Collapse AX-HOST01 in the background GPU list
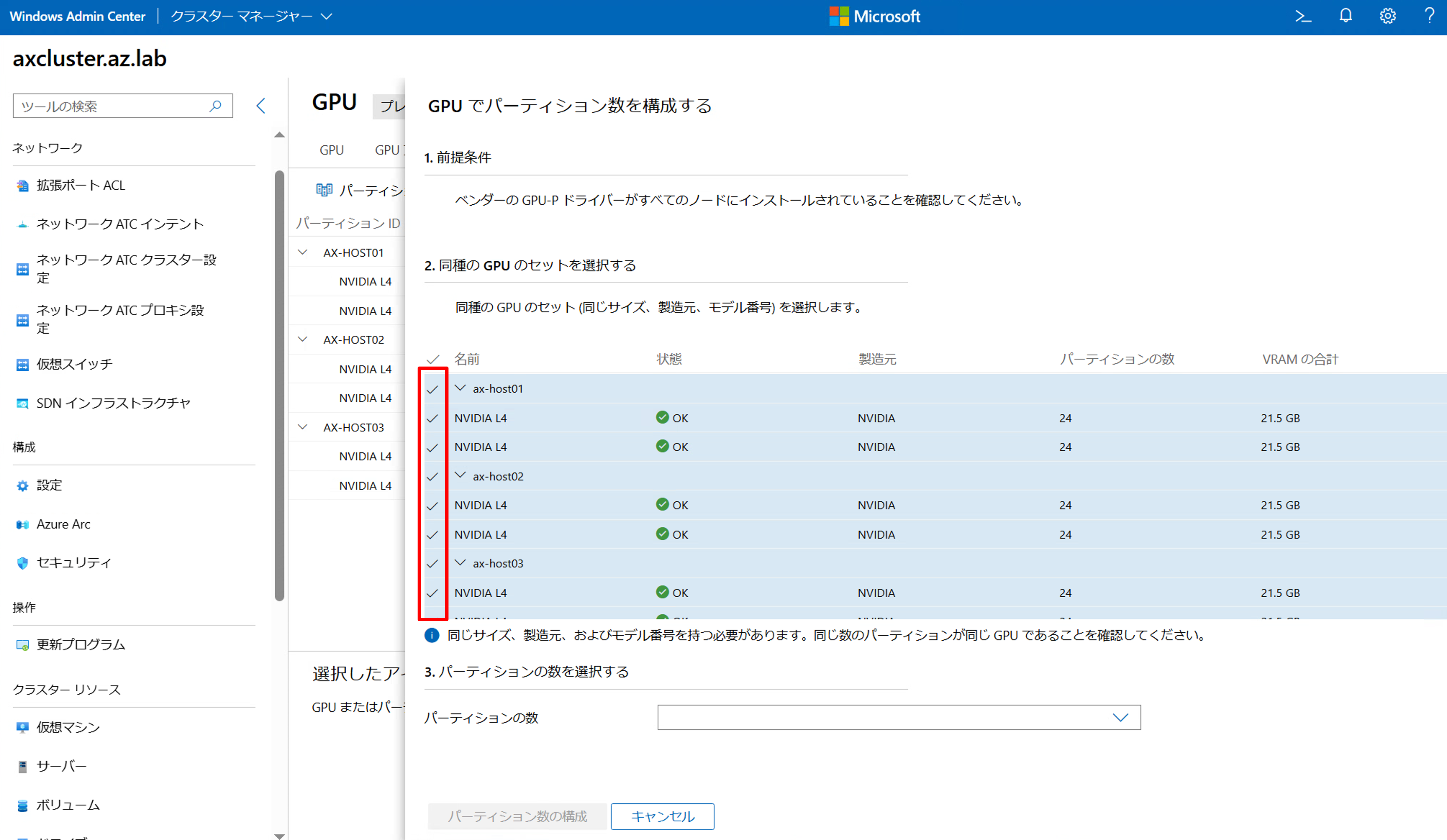Screen dimensions: 1447x840 coord(303,252)
